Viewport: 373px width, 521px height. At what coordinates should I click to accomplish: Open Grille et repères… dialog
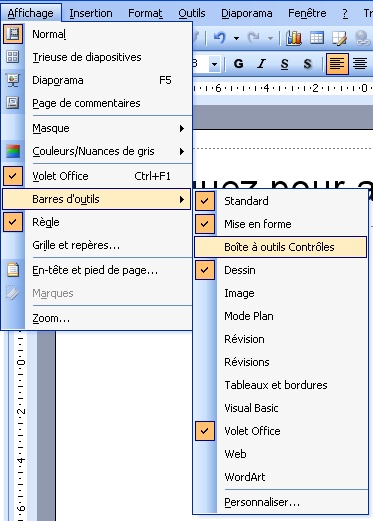[x=76, y=245]
